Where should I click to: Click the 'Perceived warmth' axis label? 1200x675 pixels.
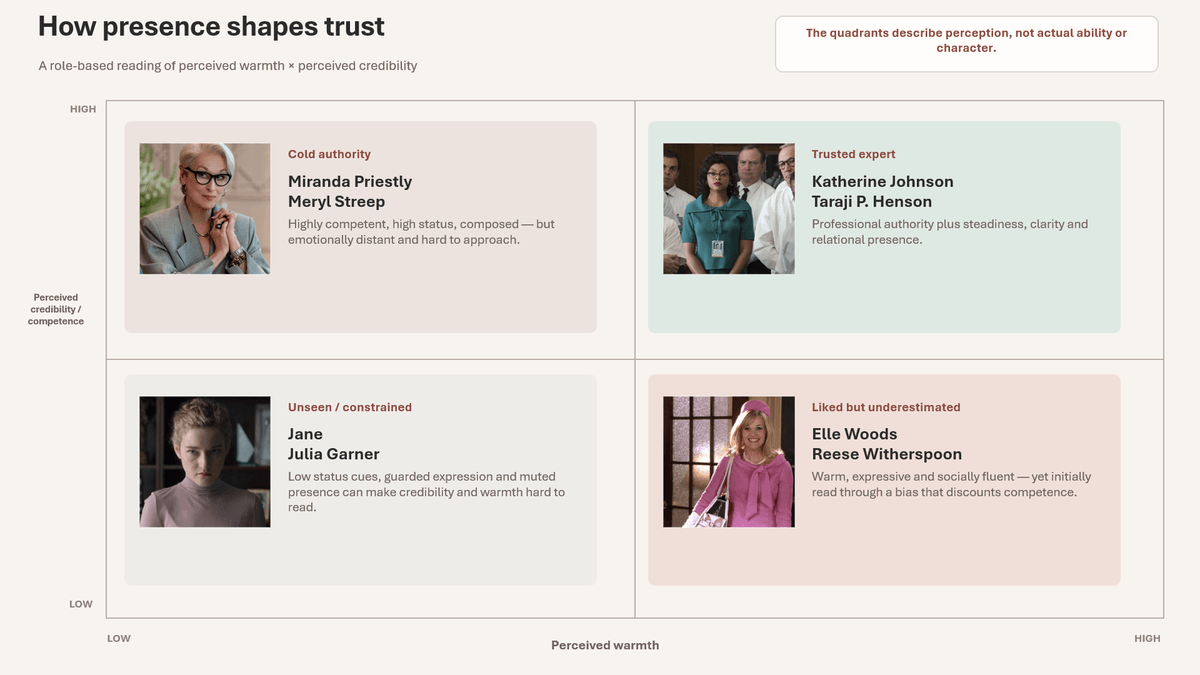(605, 645)
